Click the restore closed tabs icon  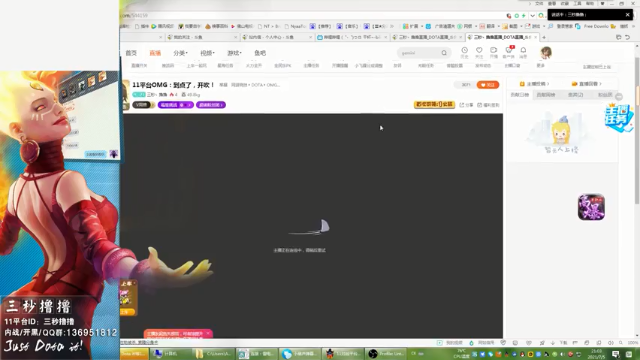coord(627,37)
